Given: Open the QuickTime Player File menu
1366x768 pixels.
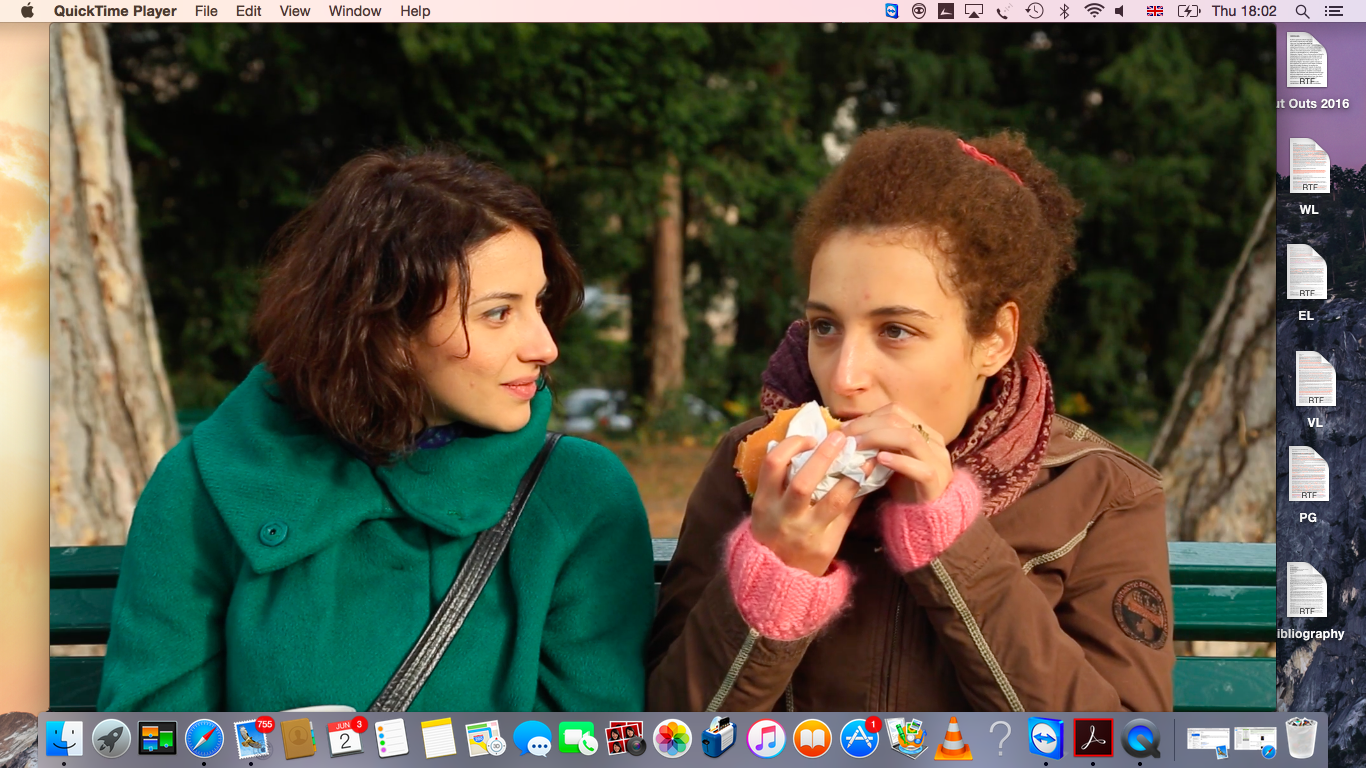Looking at the screenshot, I should [x=206, y=11].
